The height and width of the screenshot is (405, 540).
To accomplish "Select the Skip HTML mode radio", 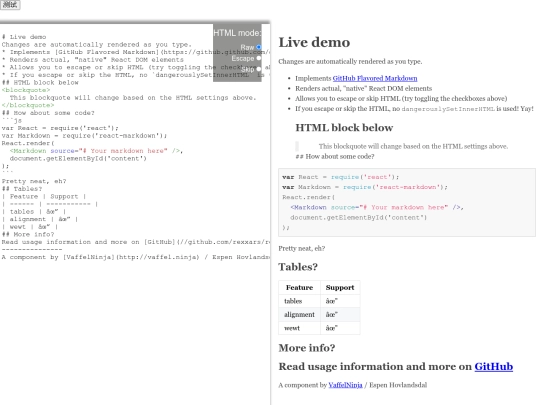I will pos(259,69).
